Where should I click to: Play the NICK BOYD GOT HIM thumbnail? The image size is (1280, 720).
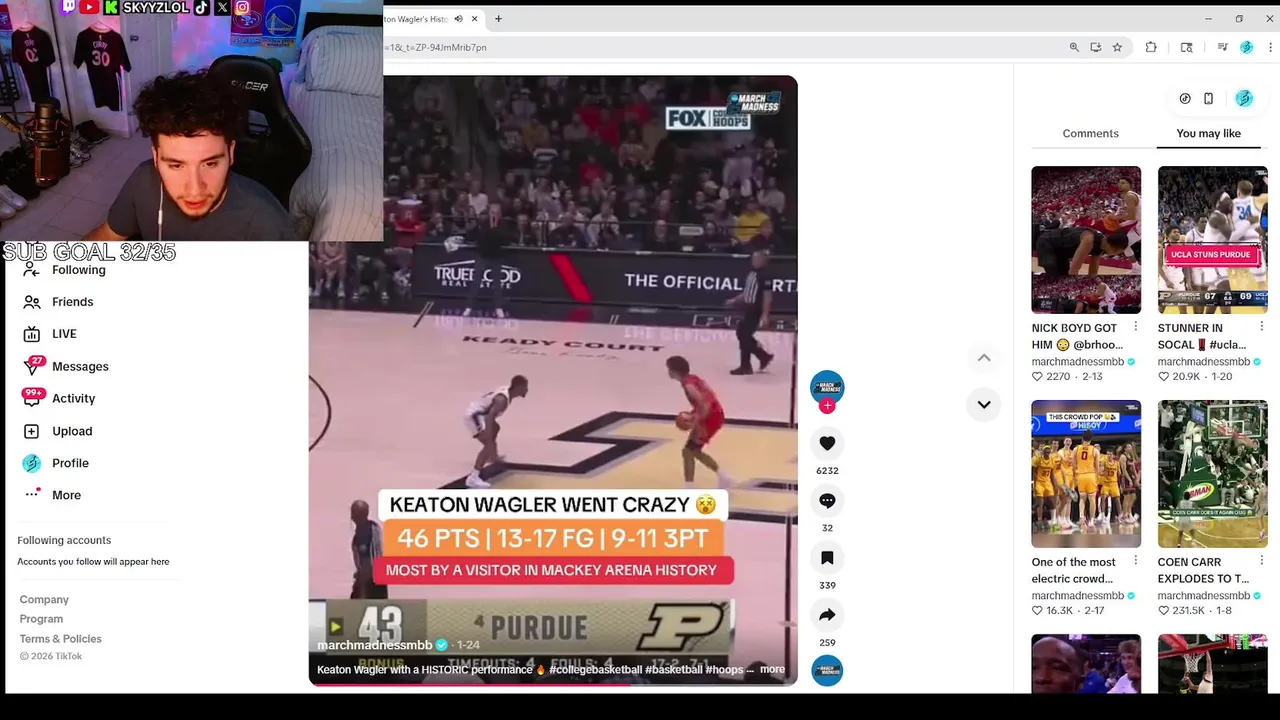(x=1086, y=239)
